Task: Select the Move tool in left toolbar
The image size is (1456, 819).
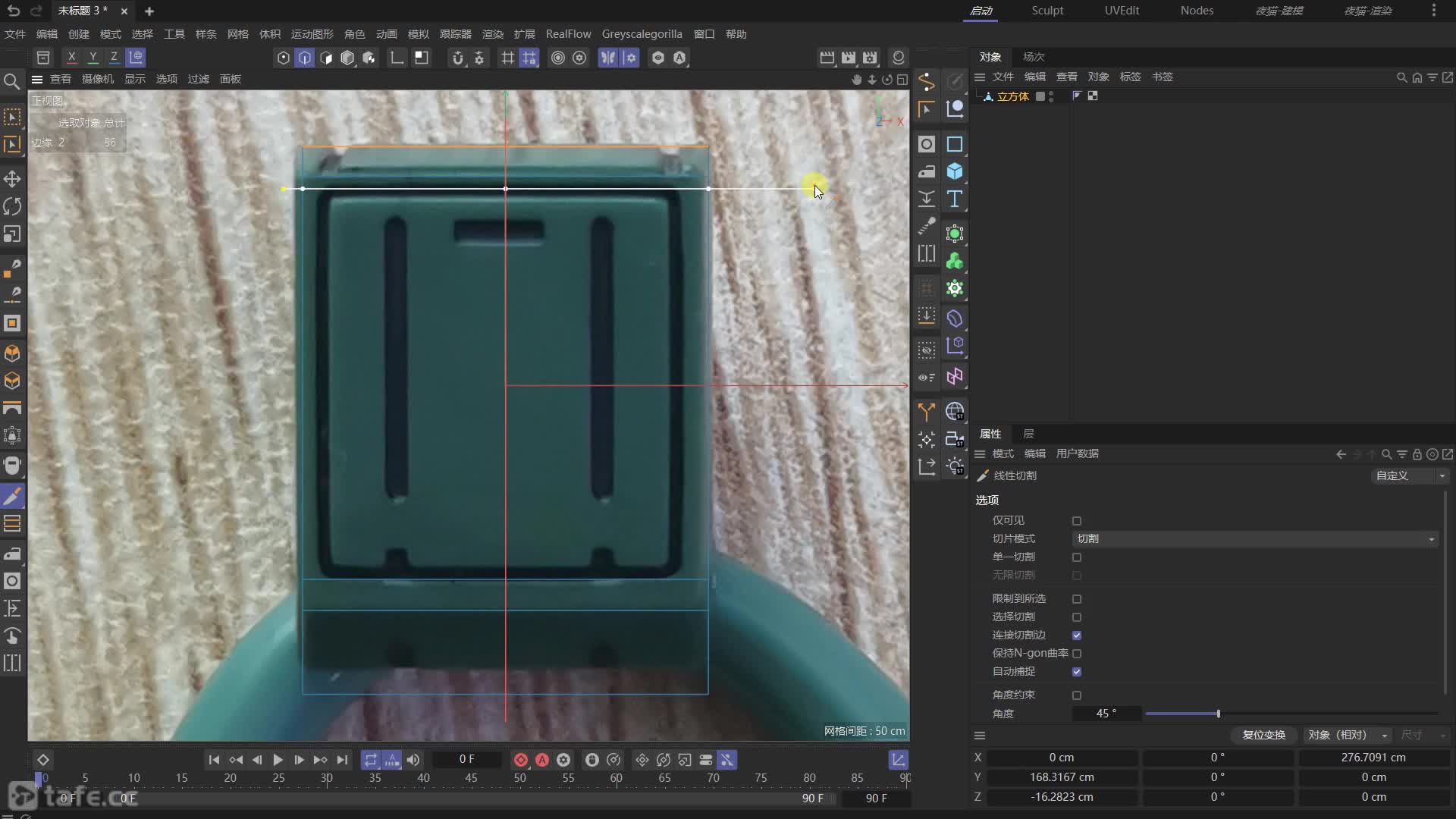Action: (12, 179)
